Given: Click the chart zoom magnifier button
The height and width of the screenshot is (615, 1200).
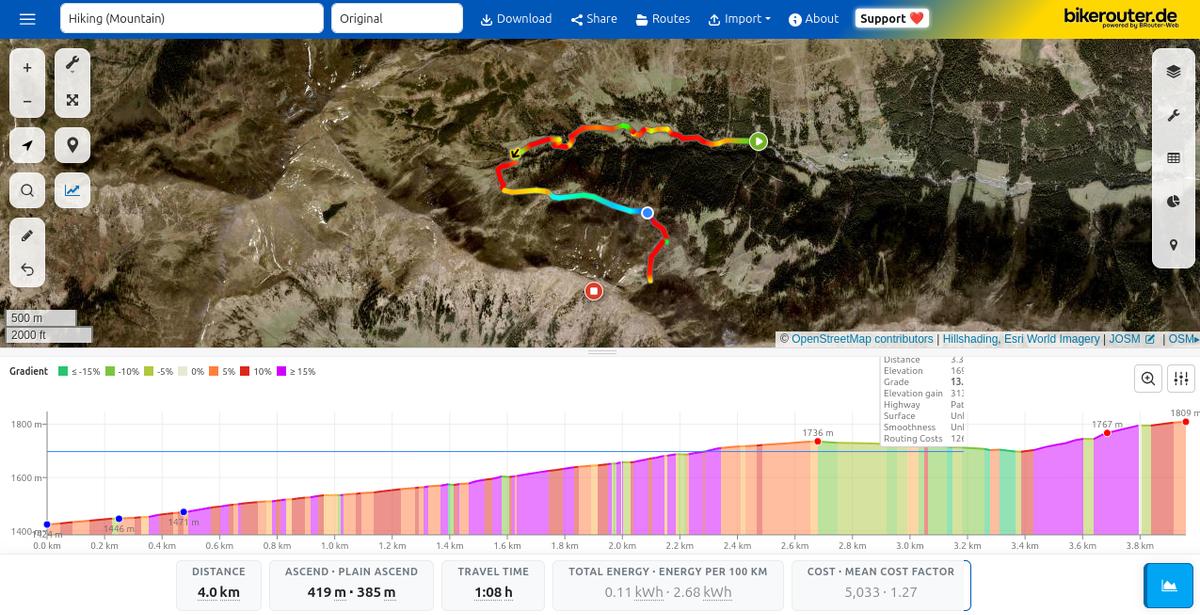Looking at the screenshot, I should pos(1148,378).
